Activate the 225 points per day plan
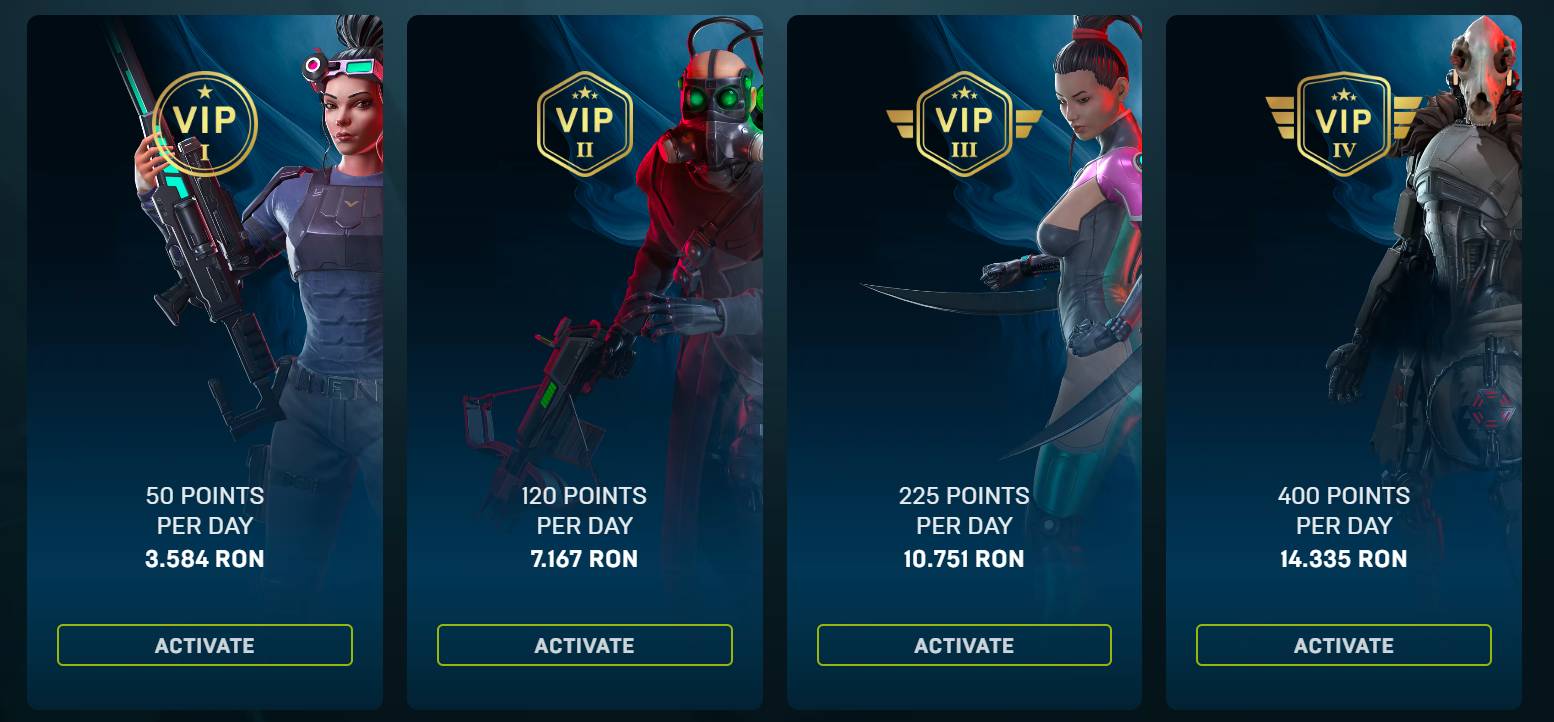Viewport: 1554px width, 722px height. [x=964, y=645]
